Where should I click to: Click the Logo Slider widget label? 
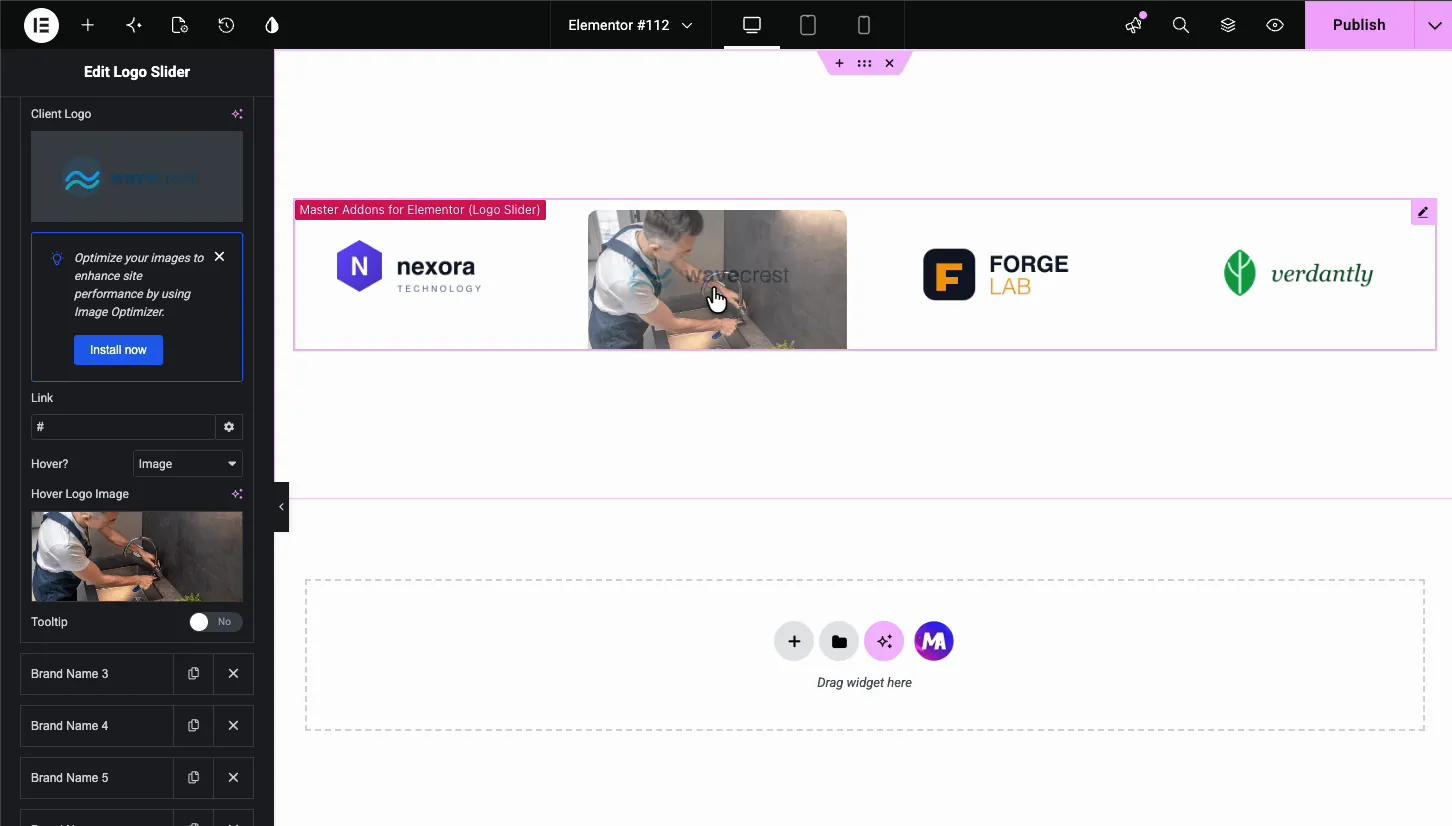coord(420,210)
